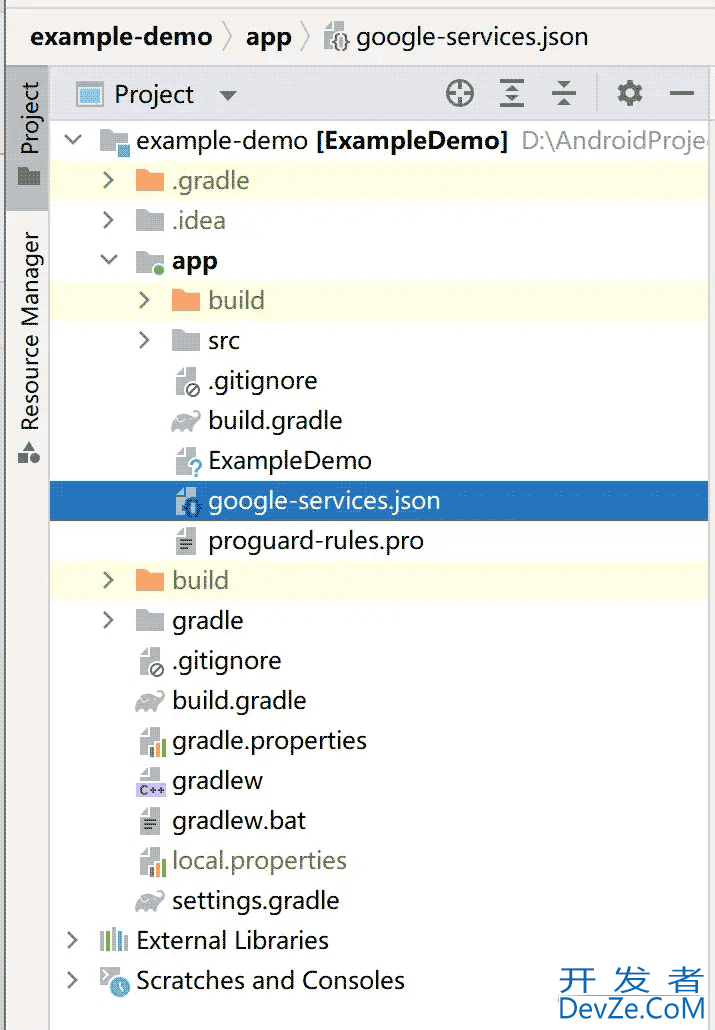This screenshot has width=715, height=1030.
Task: Hide the Project panel with minus icon
Action: (x=681, y=93)
